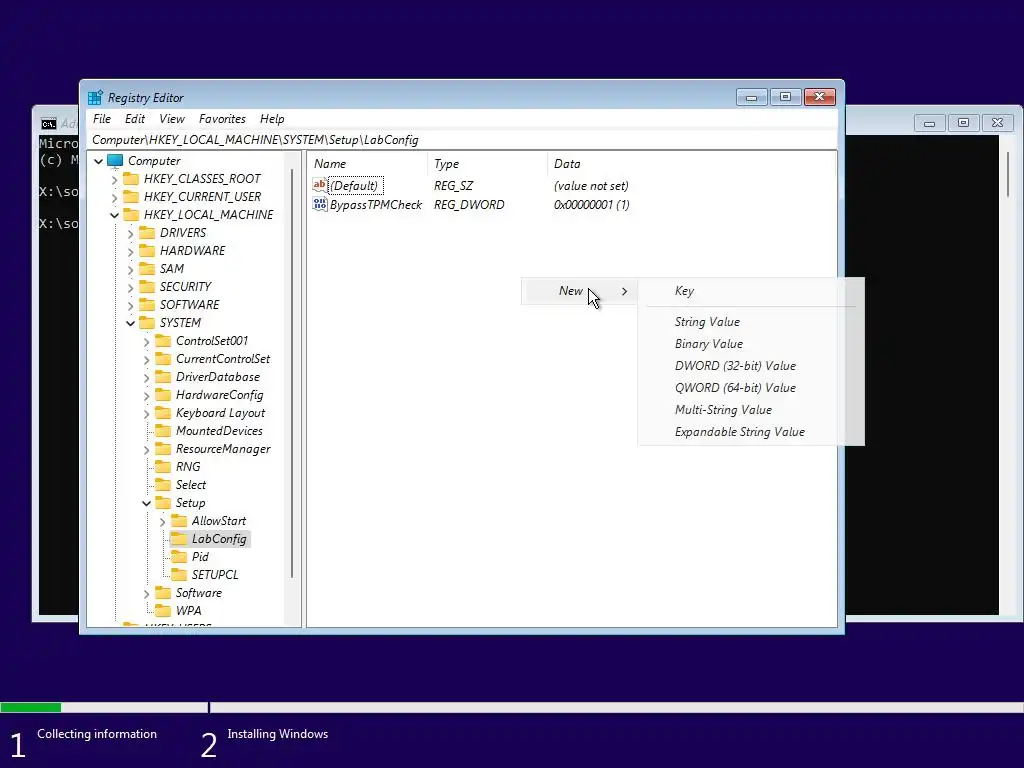
Task: Choose Binary Value from the submenu
Action: click(x=750, y=344)
